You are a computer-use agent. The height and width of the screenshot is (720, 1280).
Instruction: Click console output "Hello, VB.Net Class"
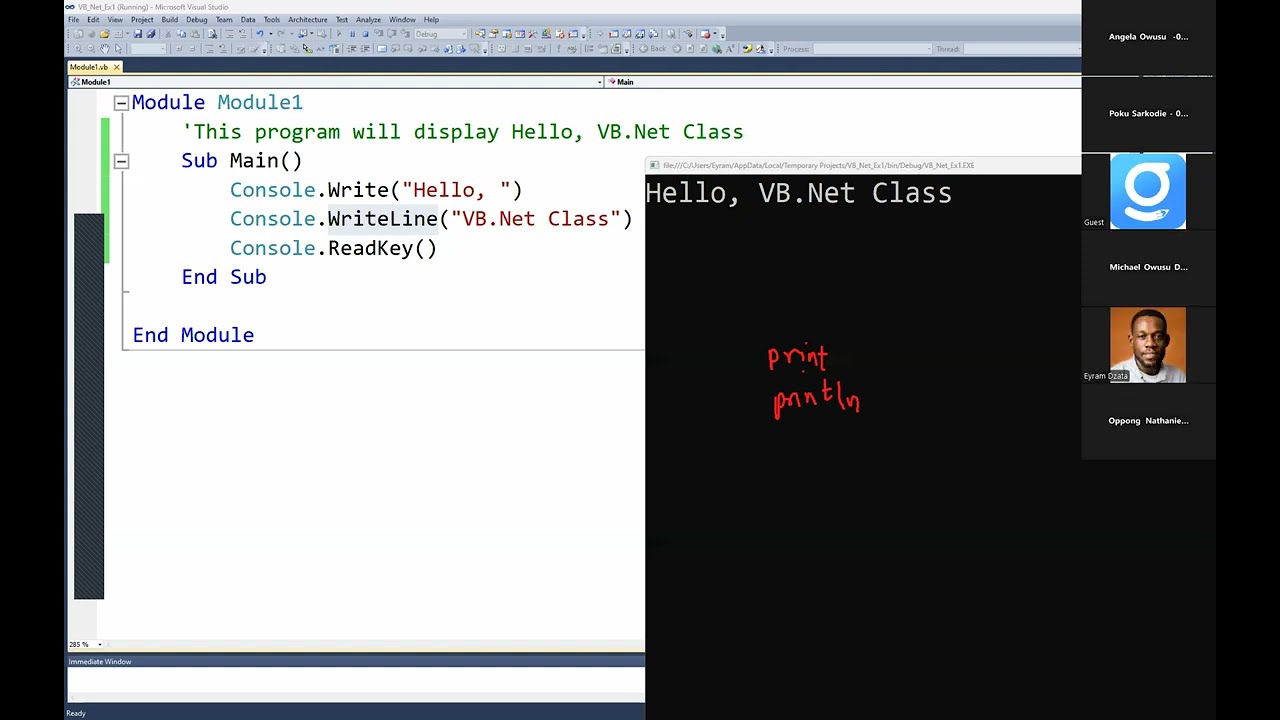point(798,193)
